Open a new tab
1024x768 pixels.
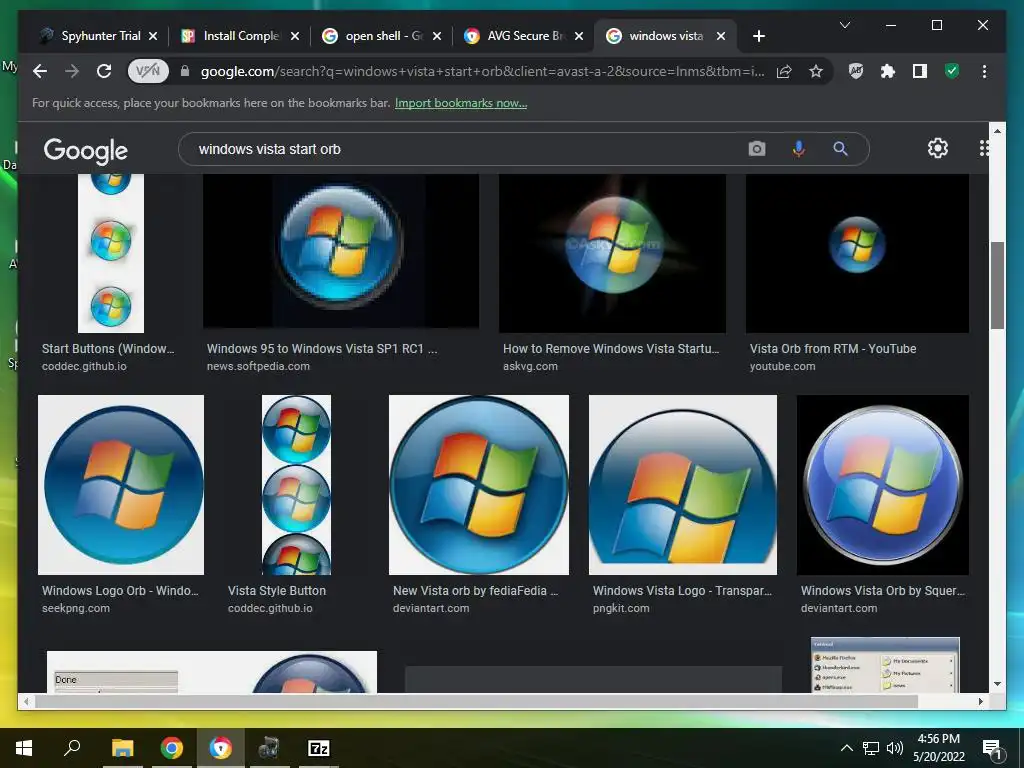coord(758,37)
